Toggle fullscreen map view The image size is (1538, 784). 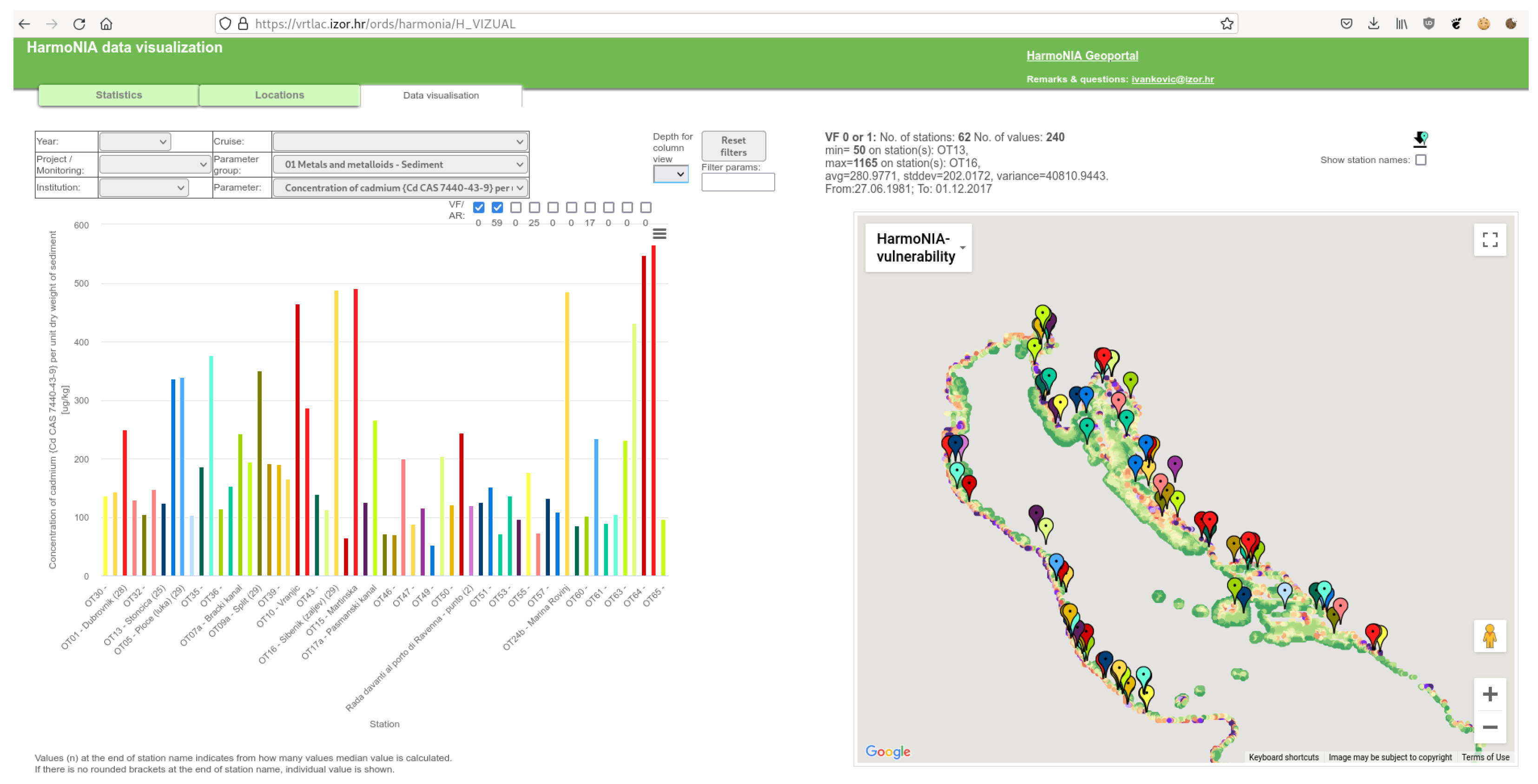(1489, 239)
